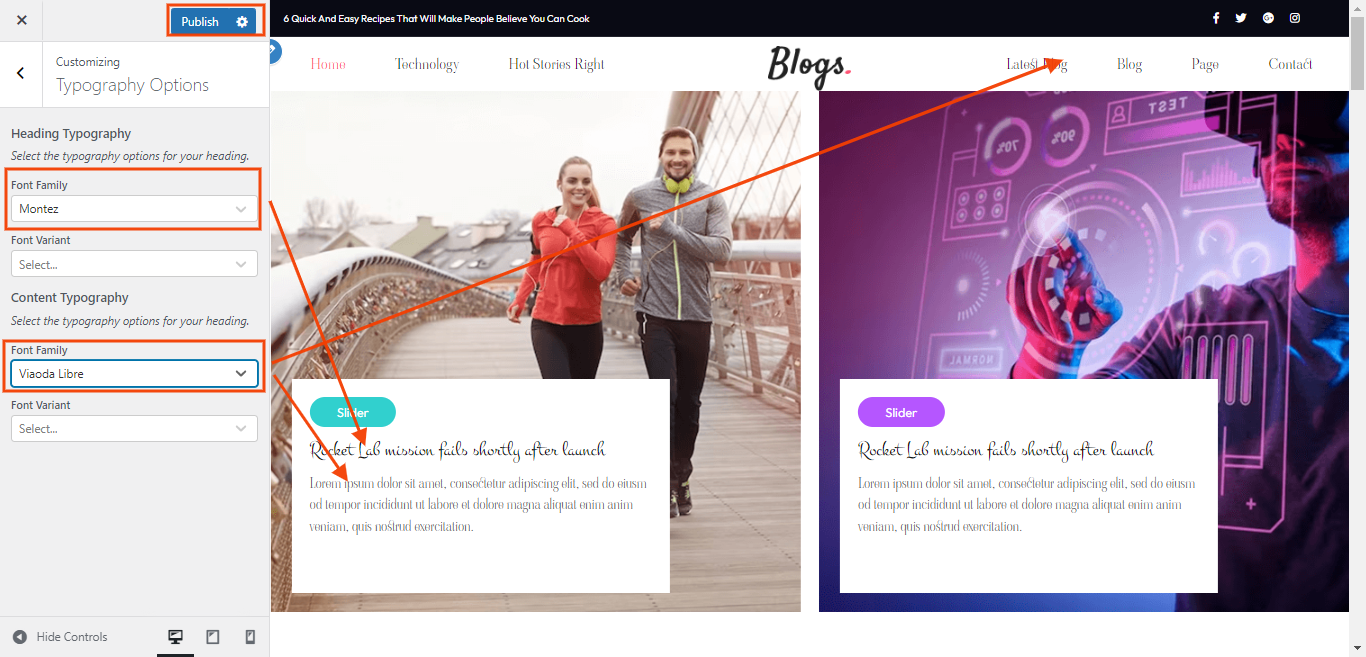Open publish settings gear icon
This screenshot has height=657, width=1366.
click(x=242, y=22)
